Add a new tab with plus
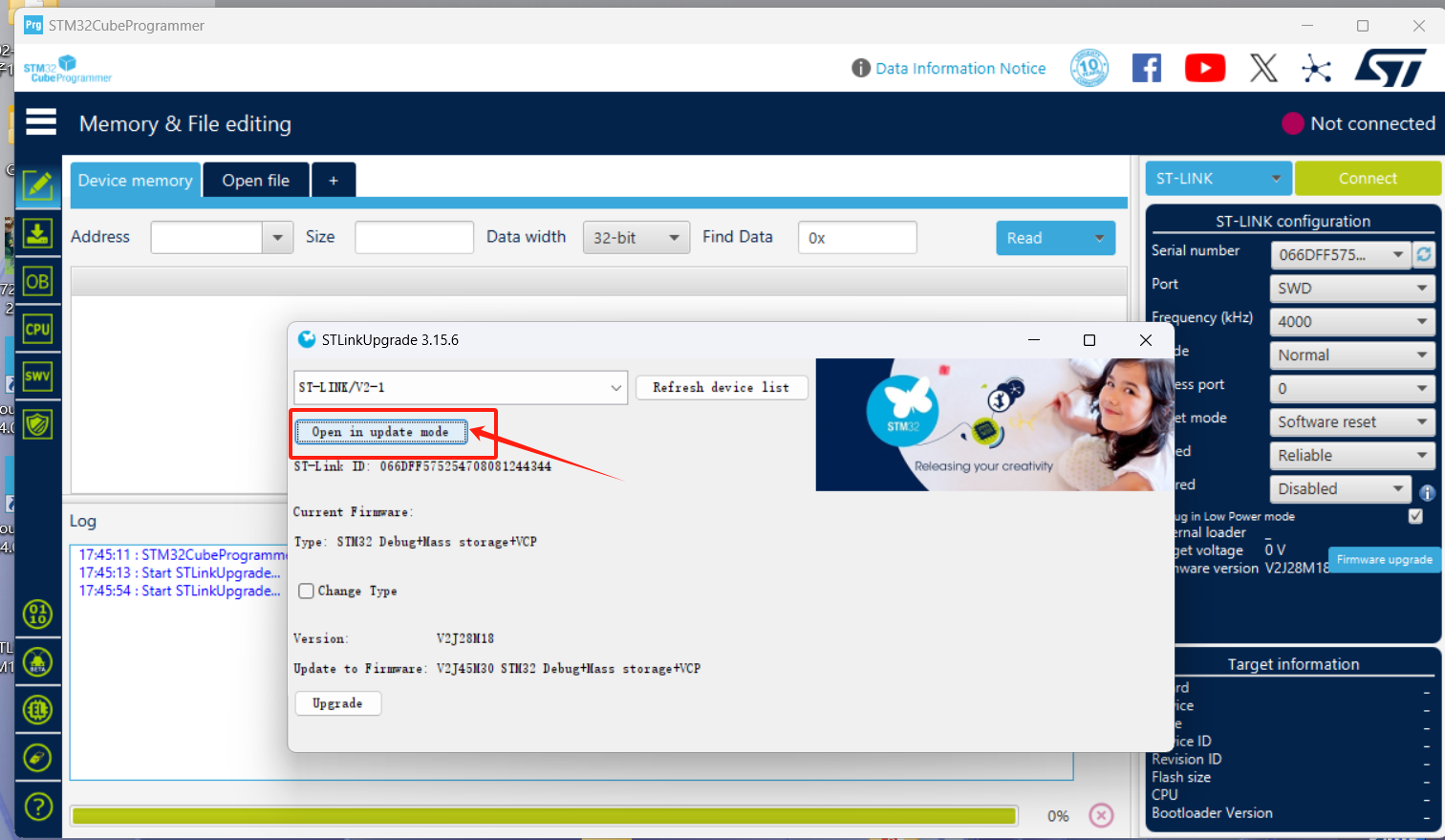This screenshot has width=1445, height=840. coord(334,180)
